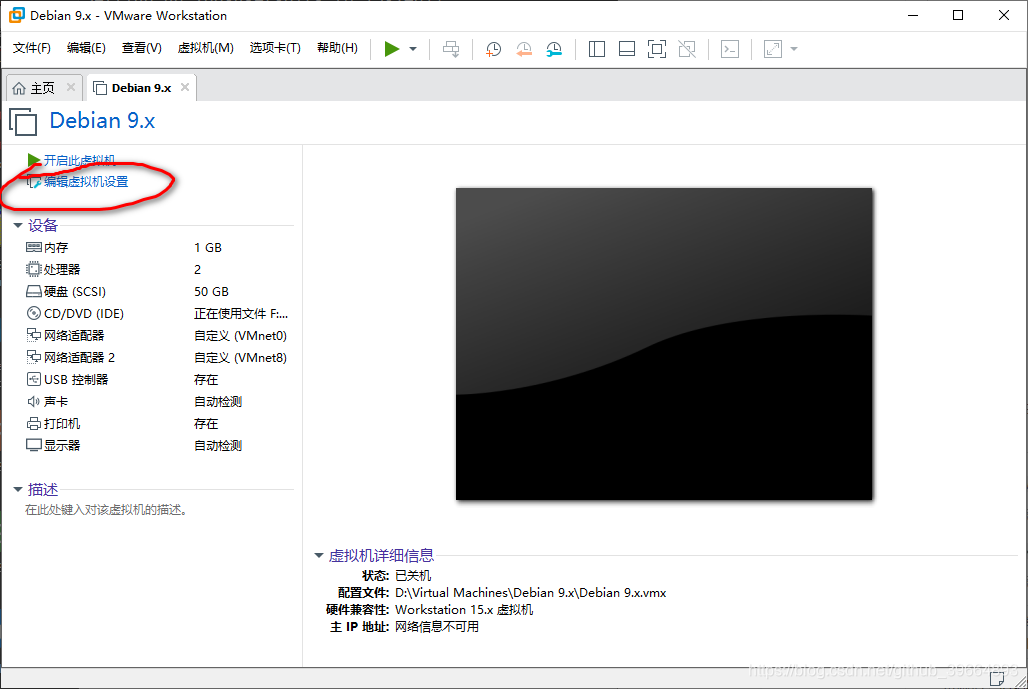1028x689 pixels.
Task: Click the green power-on play toolbar button
Action: [391, 49]
